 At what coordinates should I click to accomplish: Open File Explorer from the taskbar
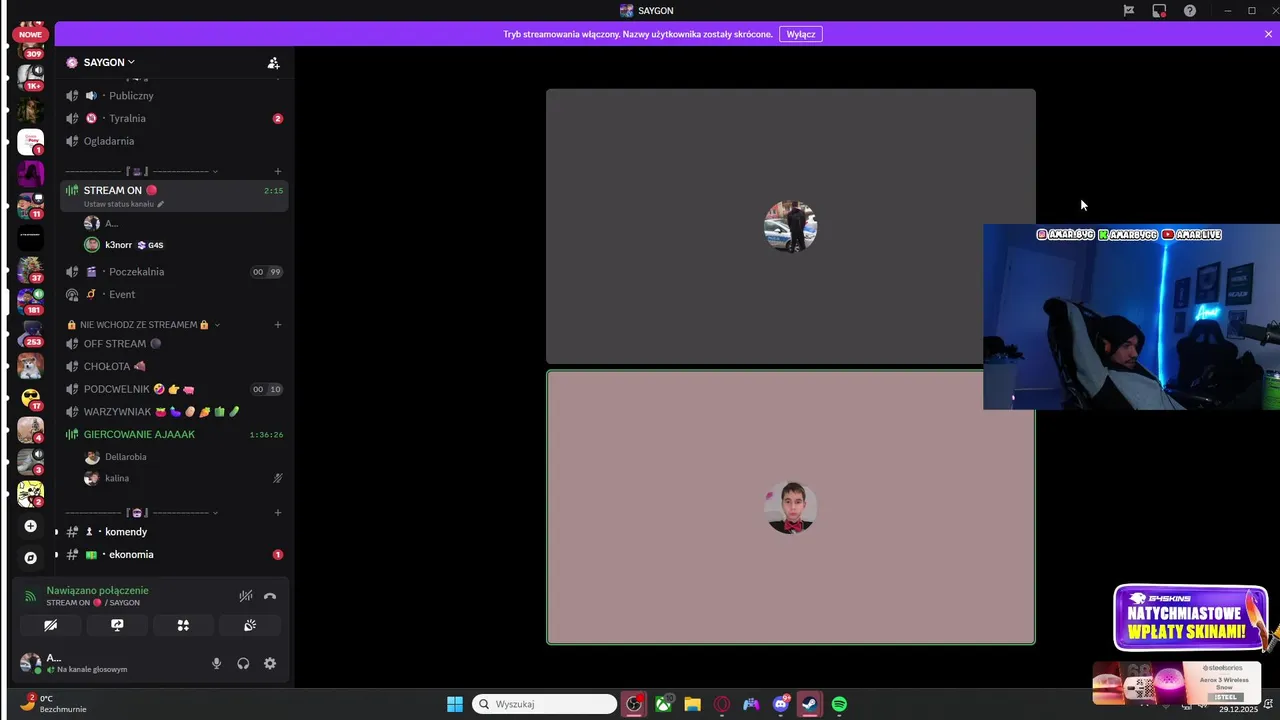(692, 704)
